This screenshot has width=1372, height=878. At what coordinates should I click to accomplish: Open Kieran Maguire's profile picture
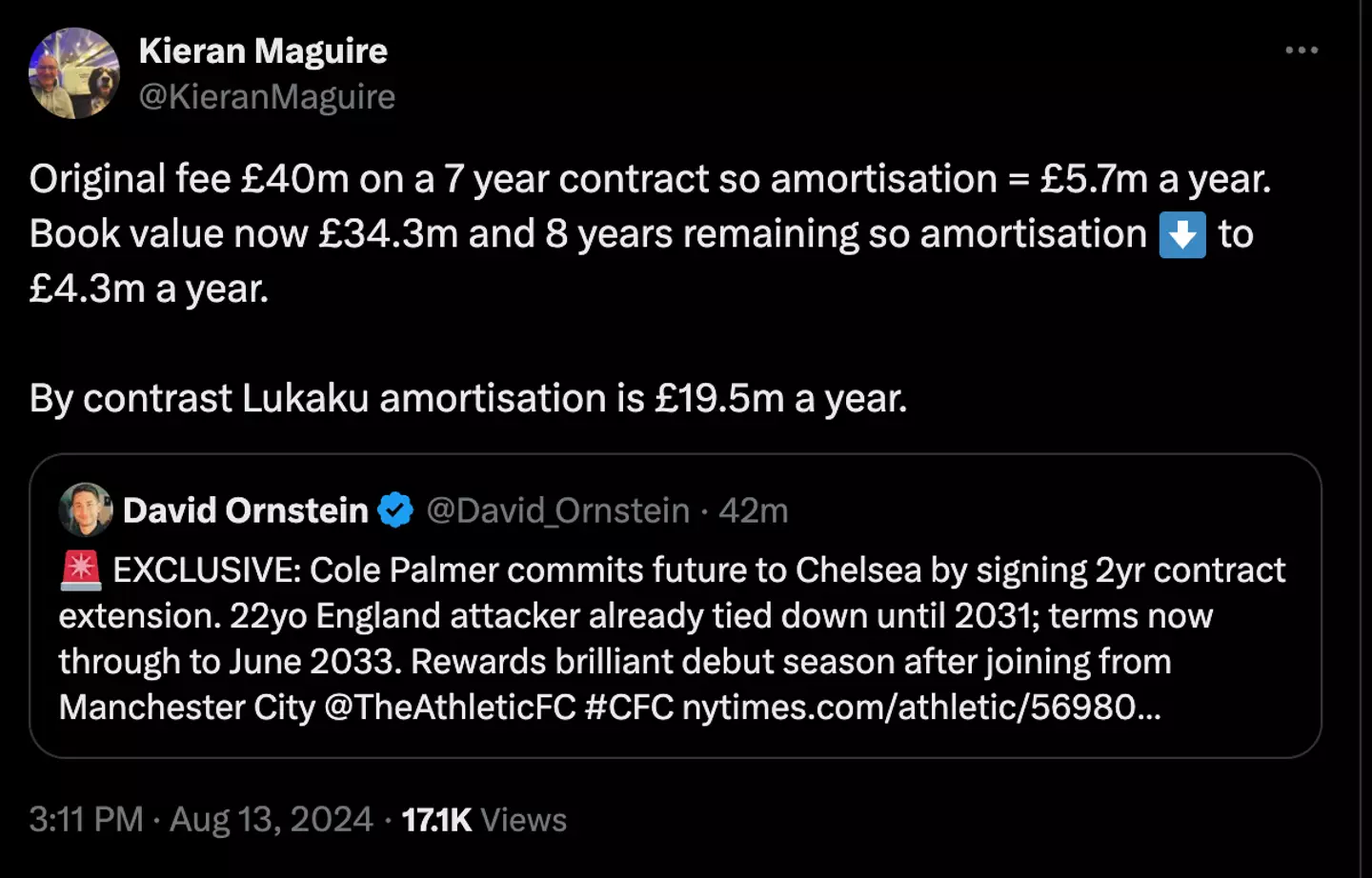(x=74, y=73)
